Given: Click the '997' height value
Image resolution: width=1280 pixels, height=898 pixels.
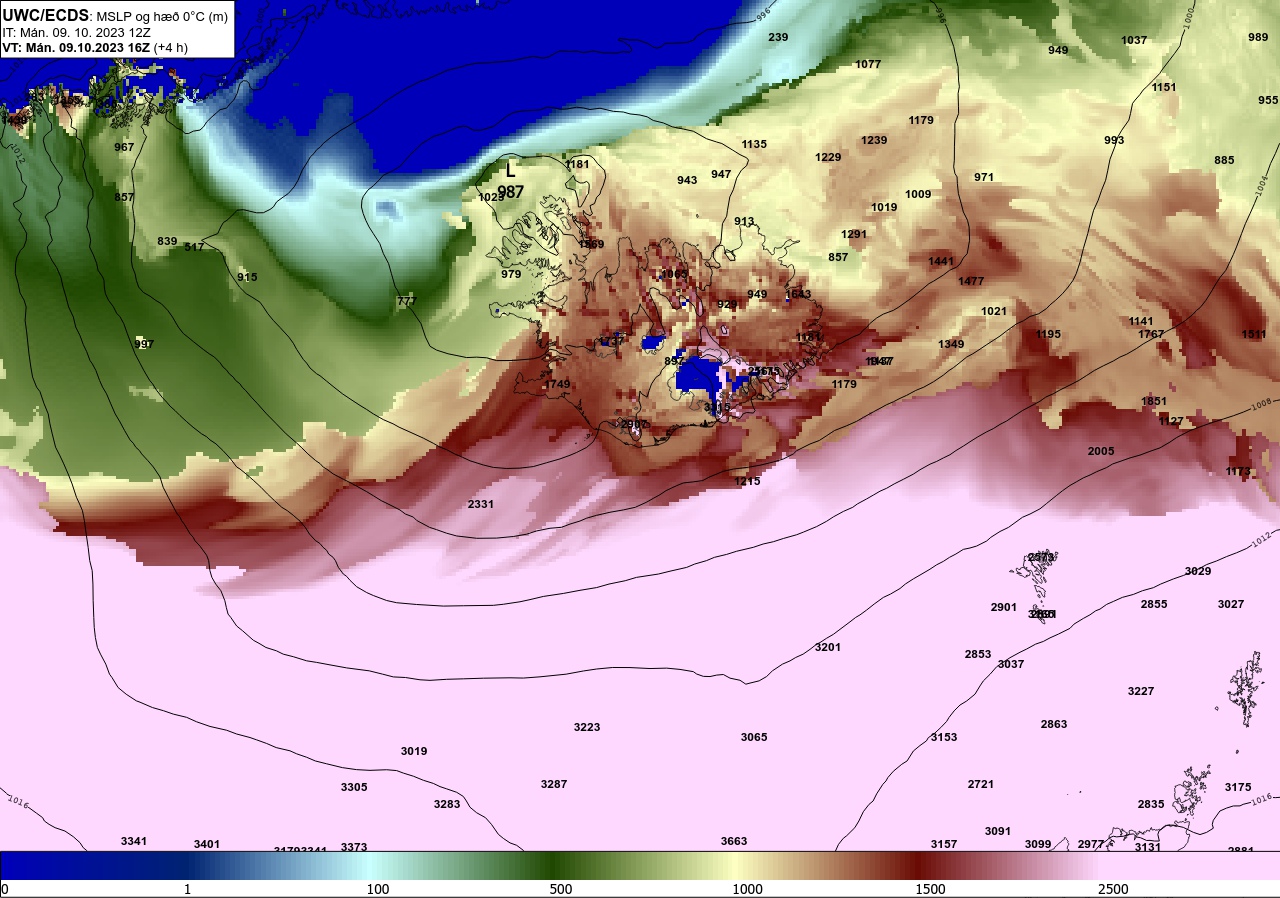Looking at the screenshot, I should tap(144, 344).
